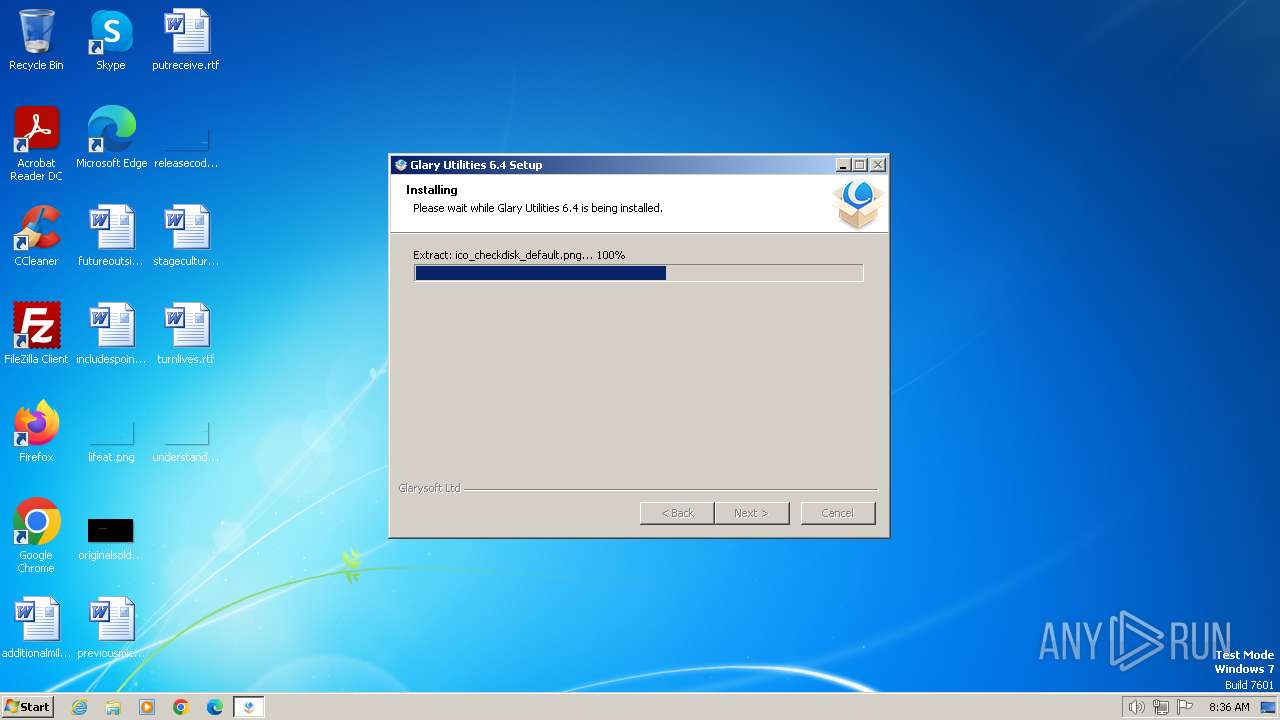Image resolution: width=1280 pixels, height=720 pixels.
Task: Select the additionalmil... document icon
Action: tap(36, 628)
